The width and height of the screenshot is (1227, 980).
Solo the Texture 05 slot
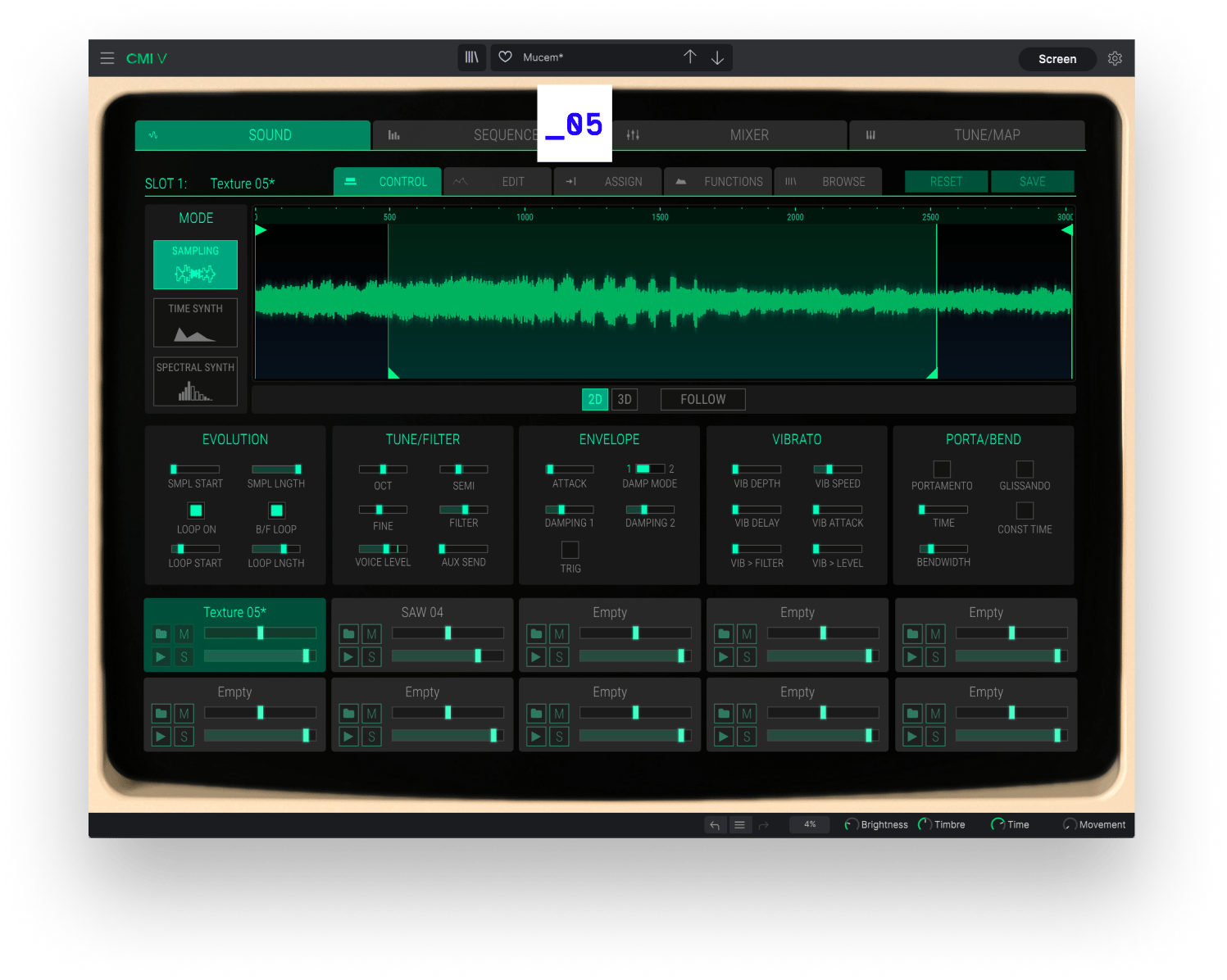coord(184,657)
